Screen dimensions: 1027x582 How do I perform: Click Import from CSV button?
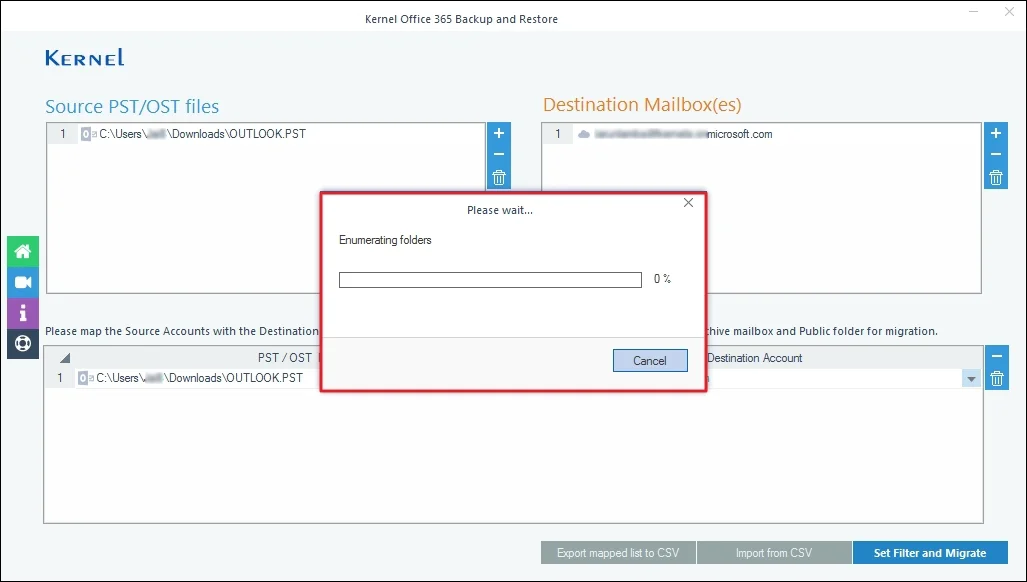773,553
